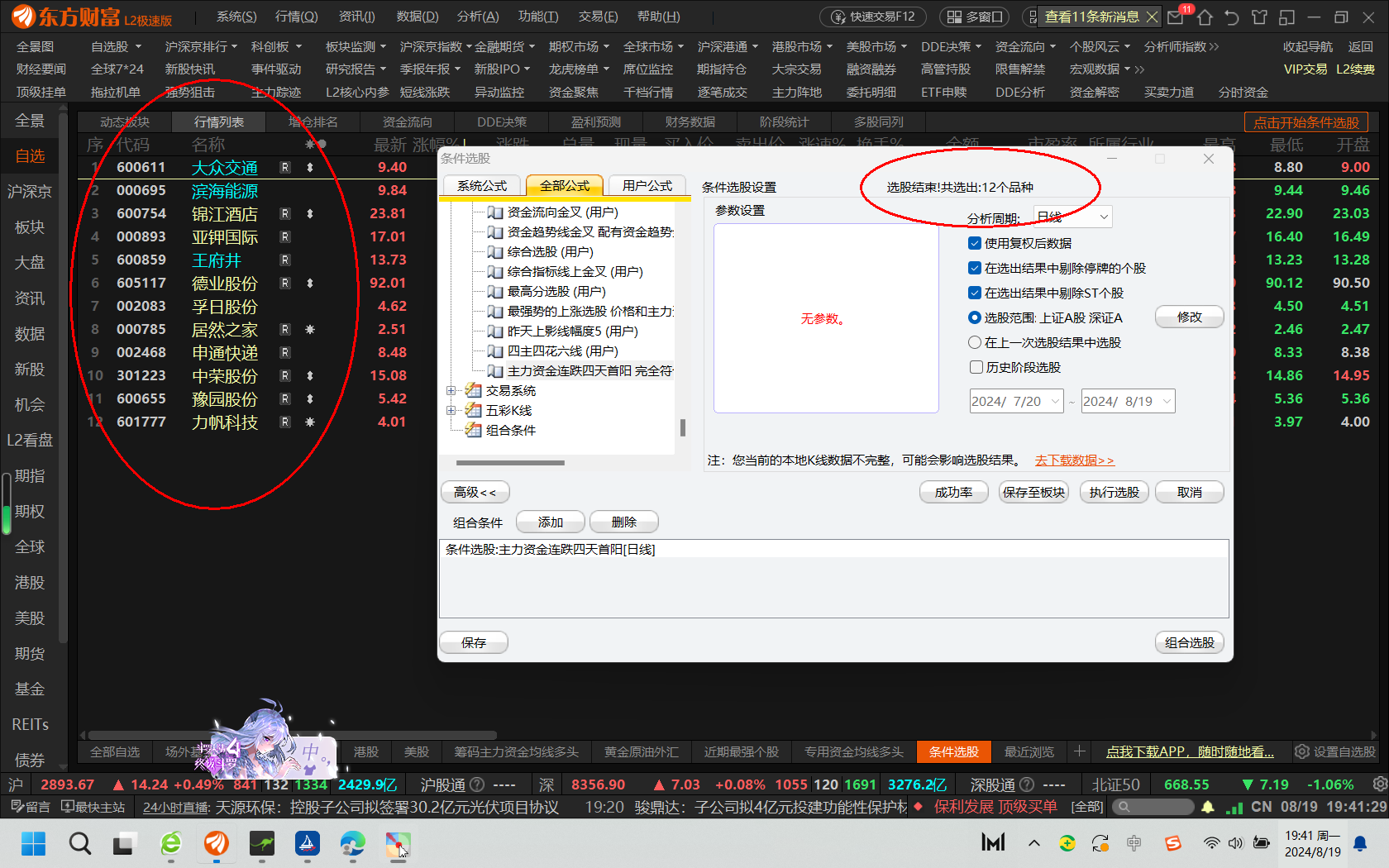Click the undo back arrow icon in title bar
This screenshot has height=868, width=1389.
click(x=1232, y=17)
